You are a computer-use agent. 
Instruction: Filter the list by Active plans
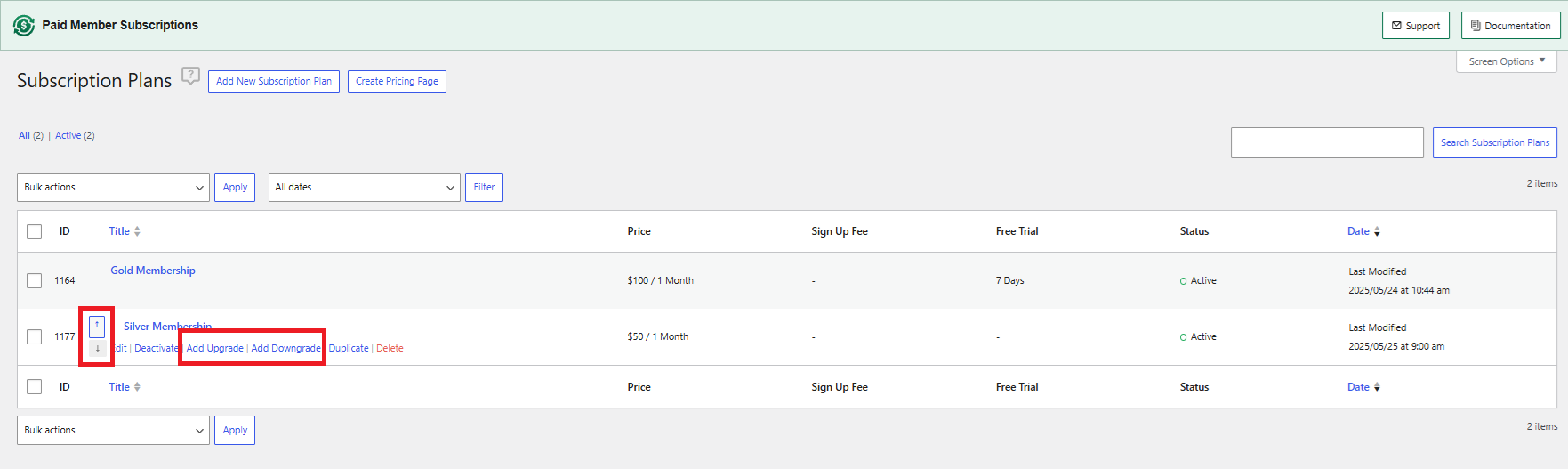[x=68, y=135]
